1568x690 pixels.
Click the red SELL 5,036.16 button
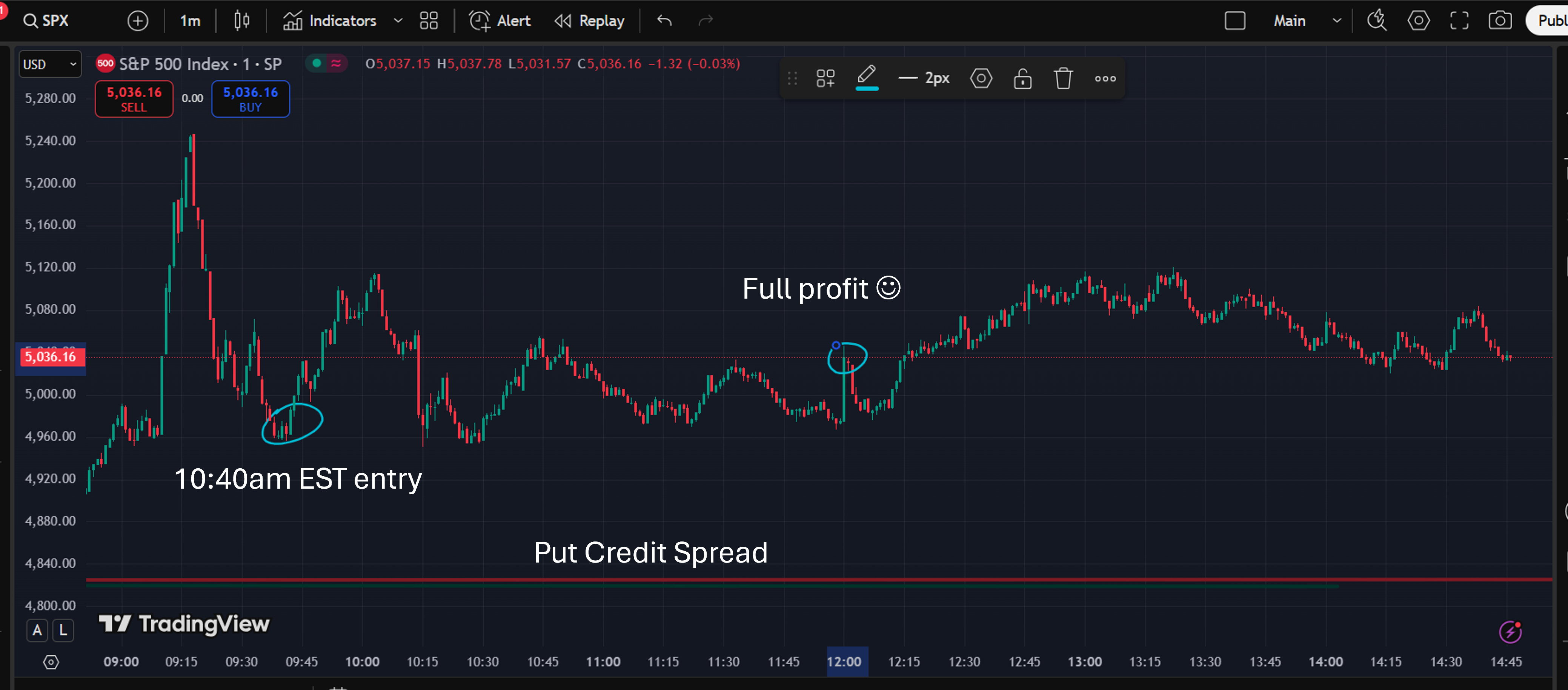click(134, 98)
